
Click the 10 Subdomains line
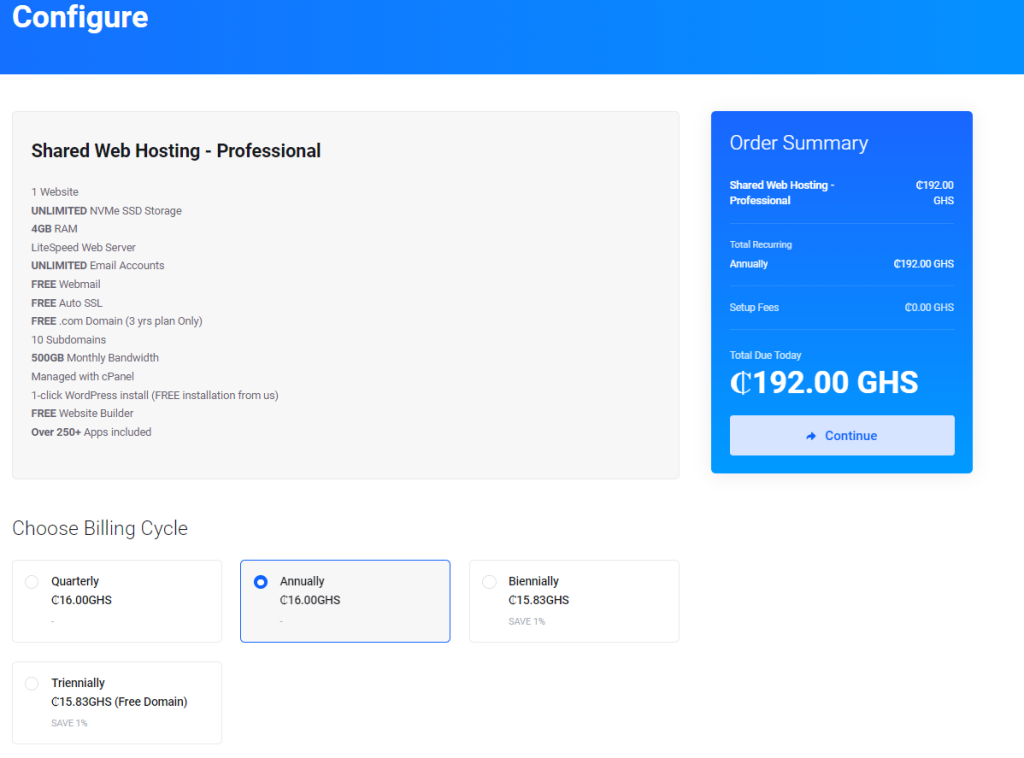click(69, 340)
